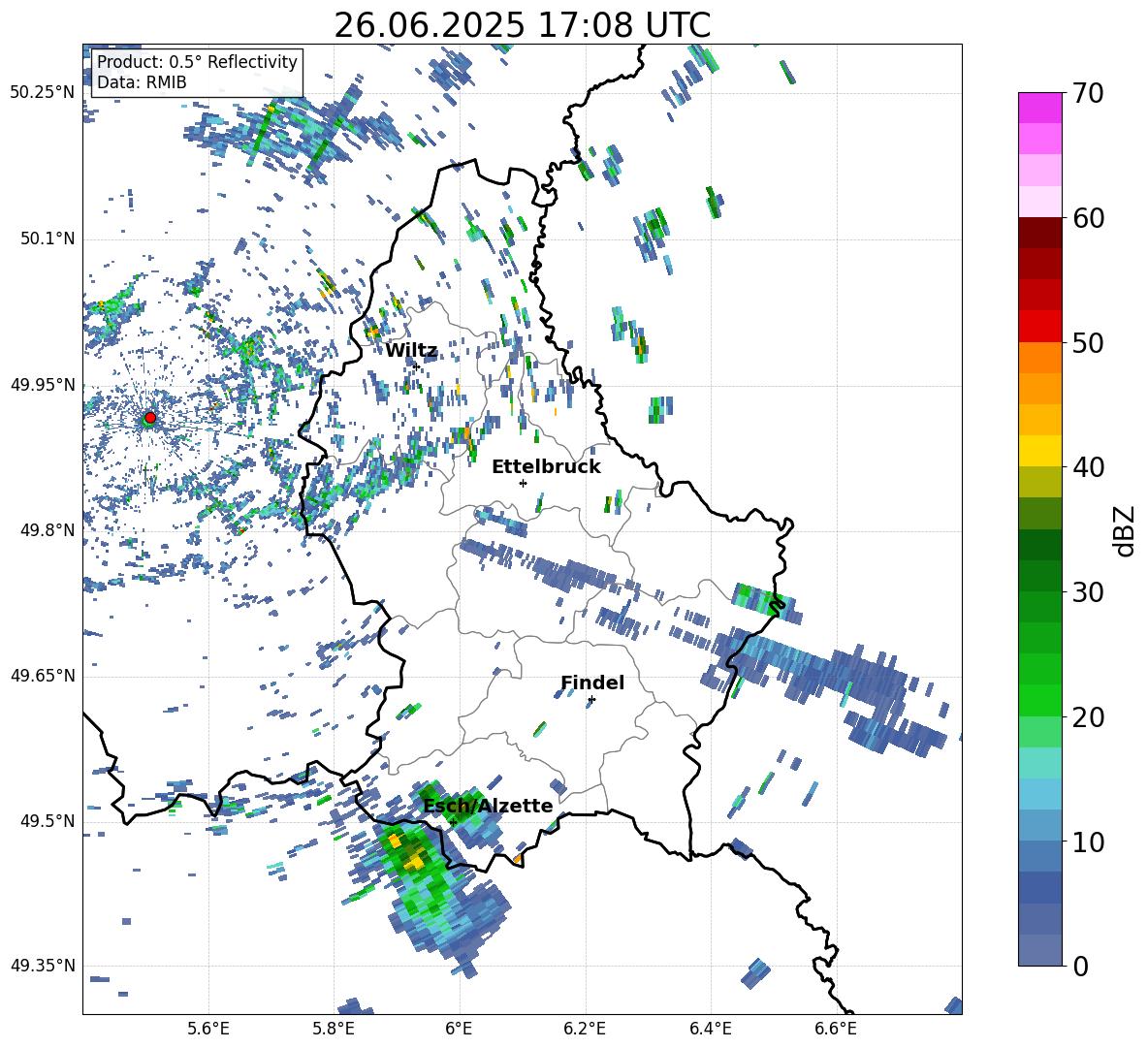Click the Wiltz station cross marker
The image size is (1148, 1048).
coord(417,366)
